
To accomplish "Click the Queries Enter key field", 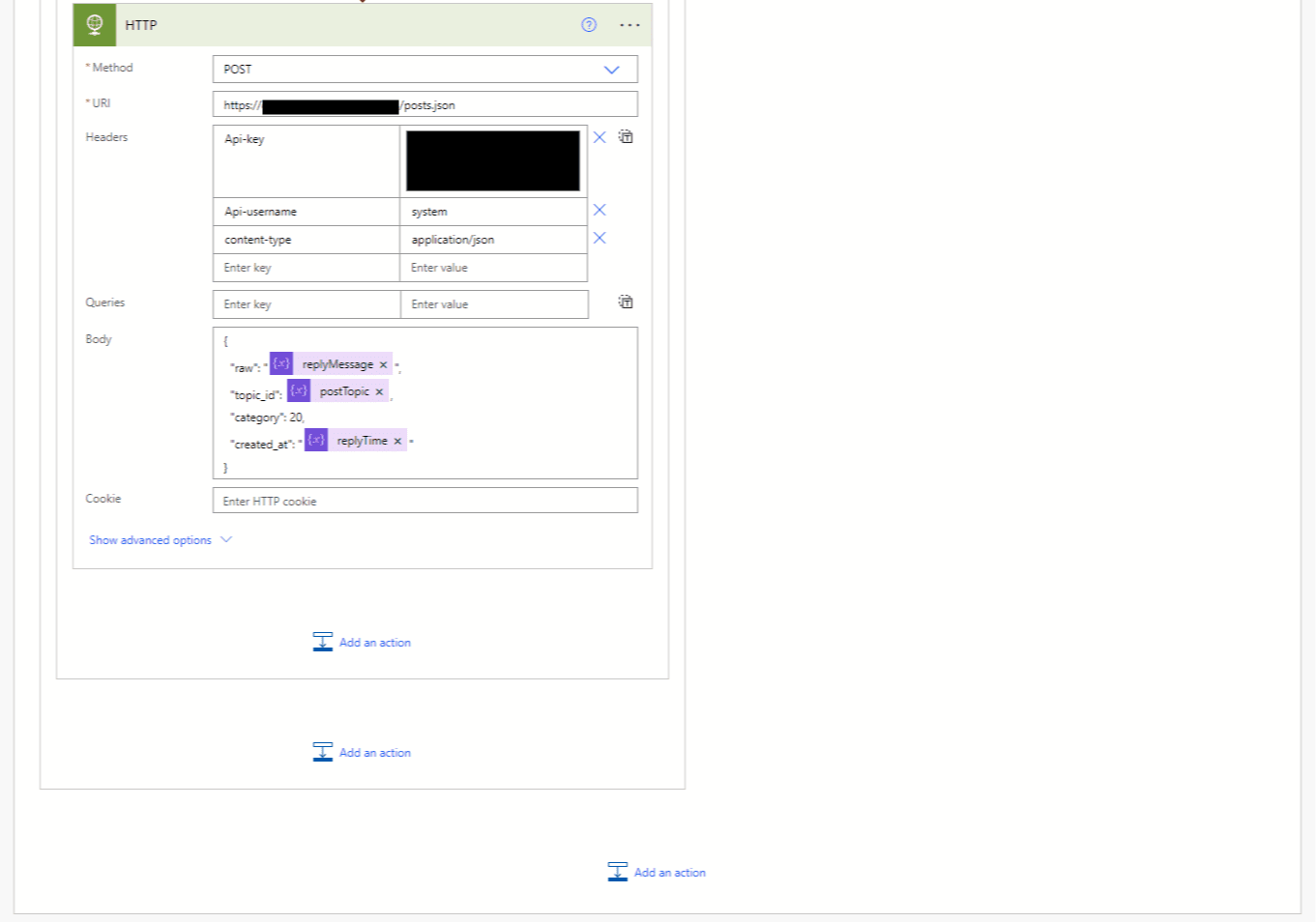I will 306,304.
